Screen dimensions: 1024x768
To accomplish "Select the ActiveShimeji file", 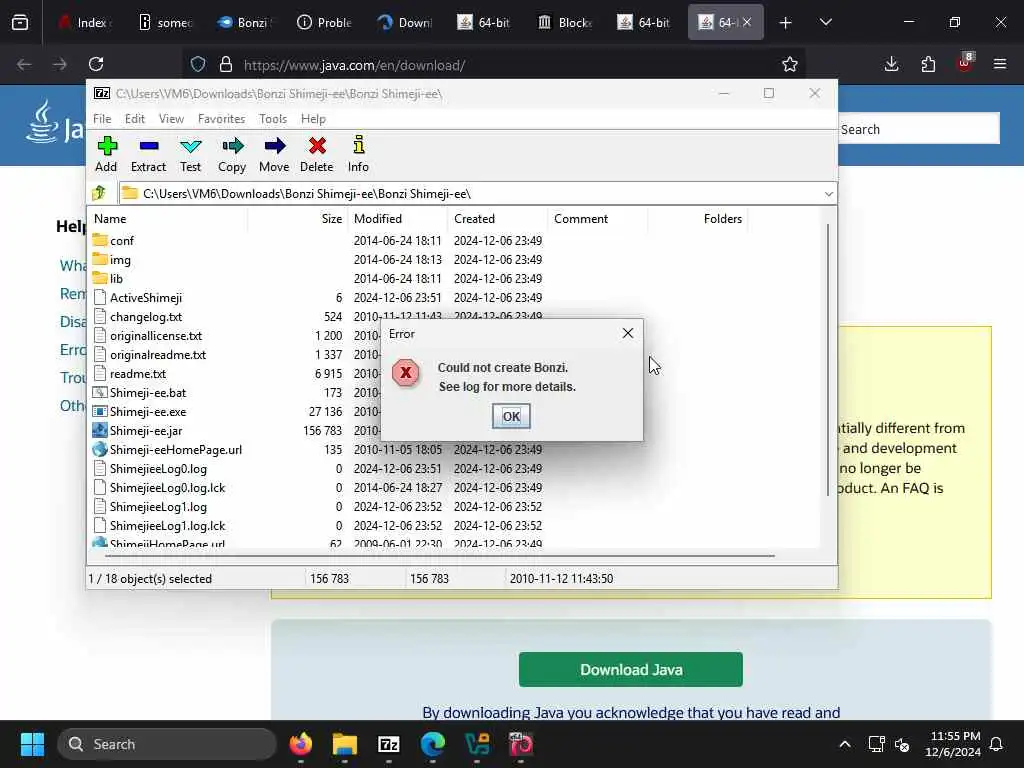I will [146, 297].
